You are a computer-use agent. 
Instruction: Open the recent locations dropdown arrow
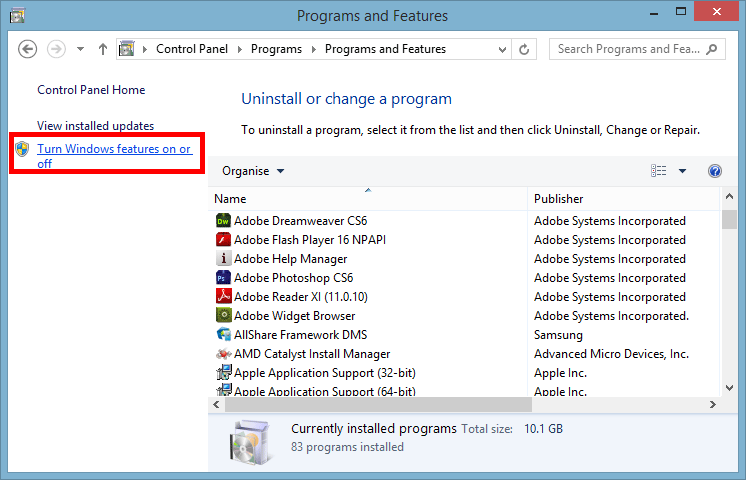point(80,49)
